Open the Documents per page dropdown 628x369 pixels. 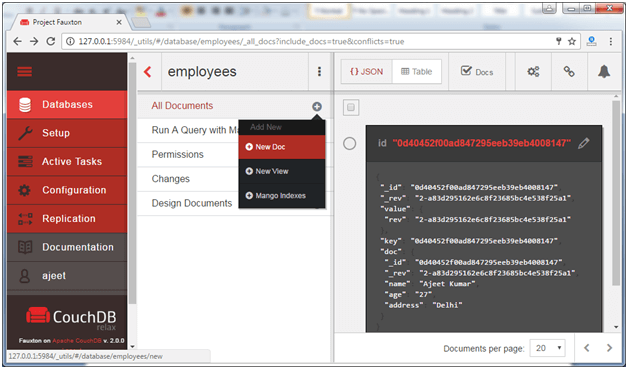pyautogui.click(x=547, y=348)
